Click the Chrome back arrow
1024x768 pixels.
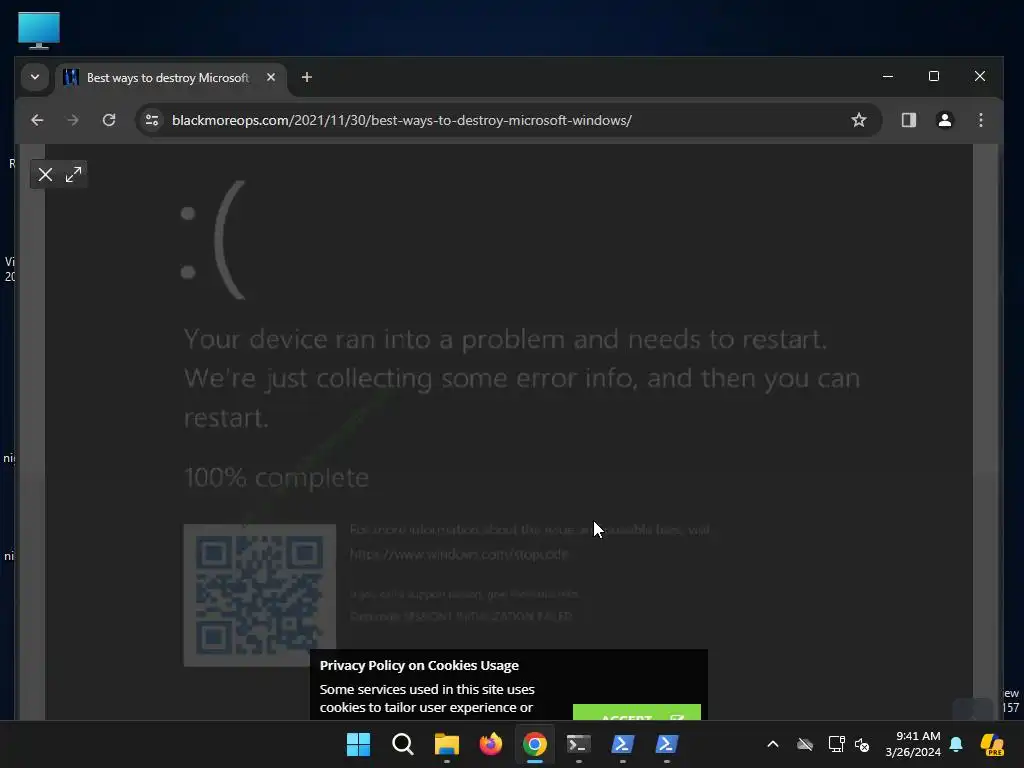pyautogui.click(x=37, y=120)
